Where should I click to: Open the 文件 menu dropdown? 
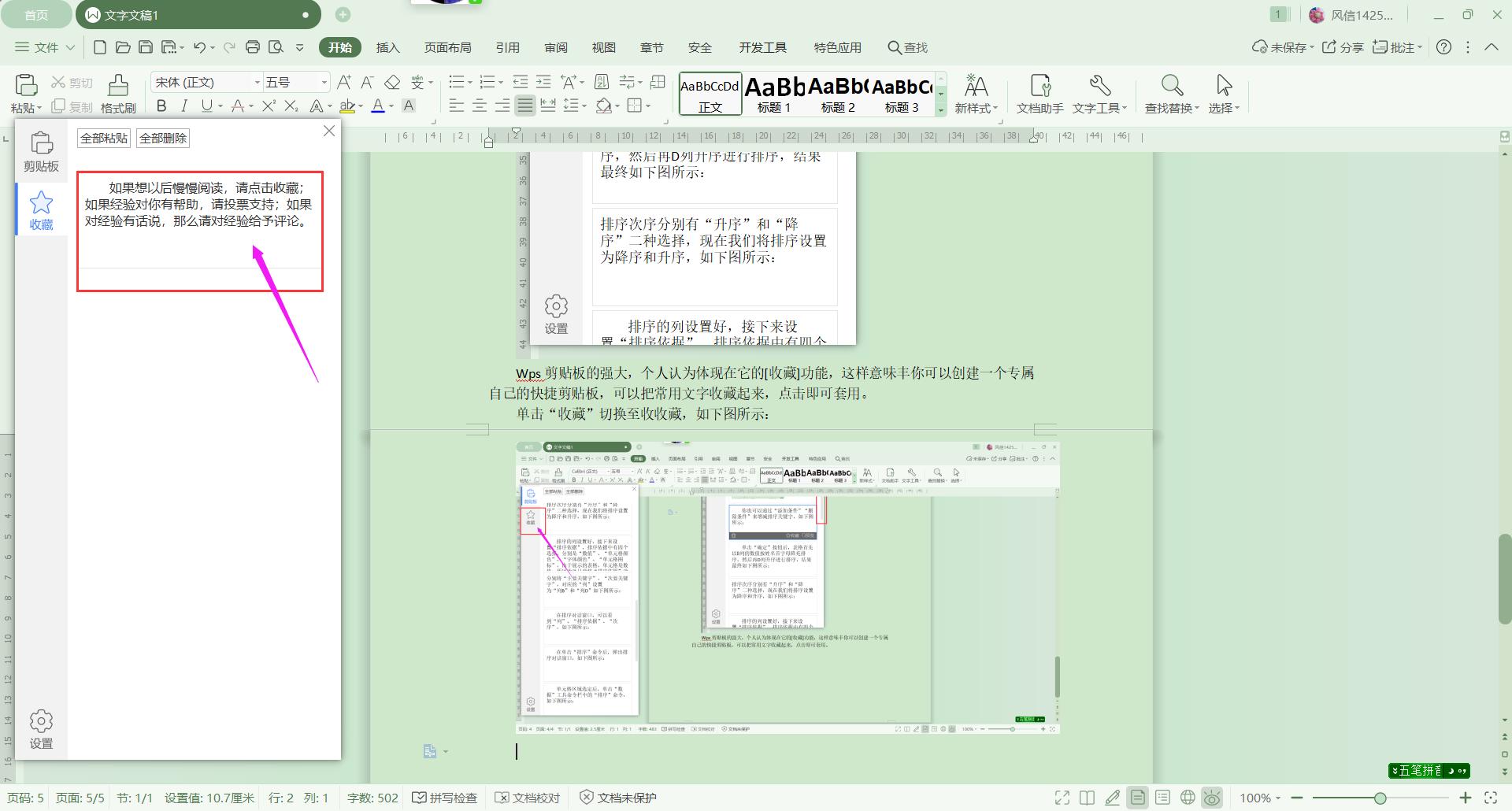coord(45,47)
